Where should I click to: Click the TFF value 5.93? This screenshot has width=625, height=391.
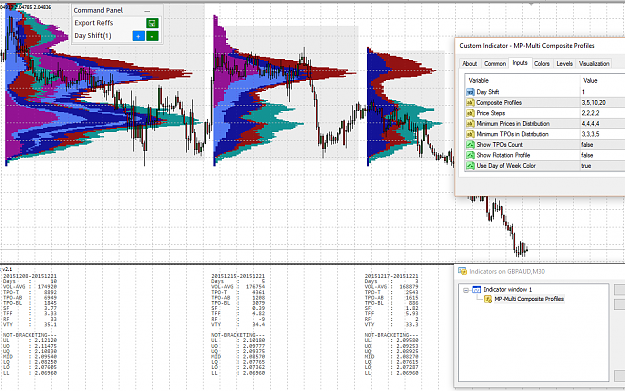(x=412, y=314)
